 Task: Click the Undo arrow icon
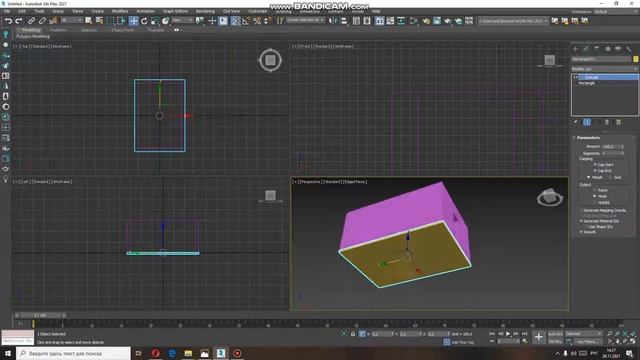(8, 21)
